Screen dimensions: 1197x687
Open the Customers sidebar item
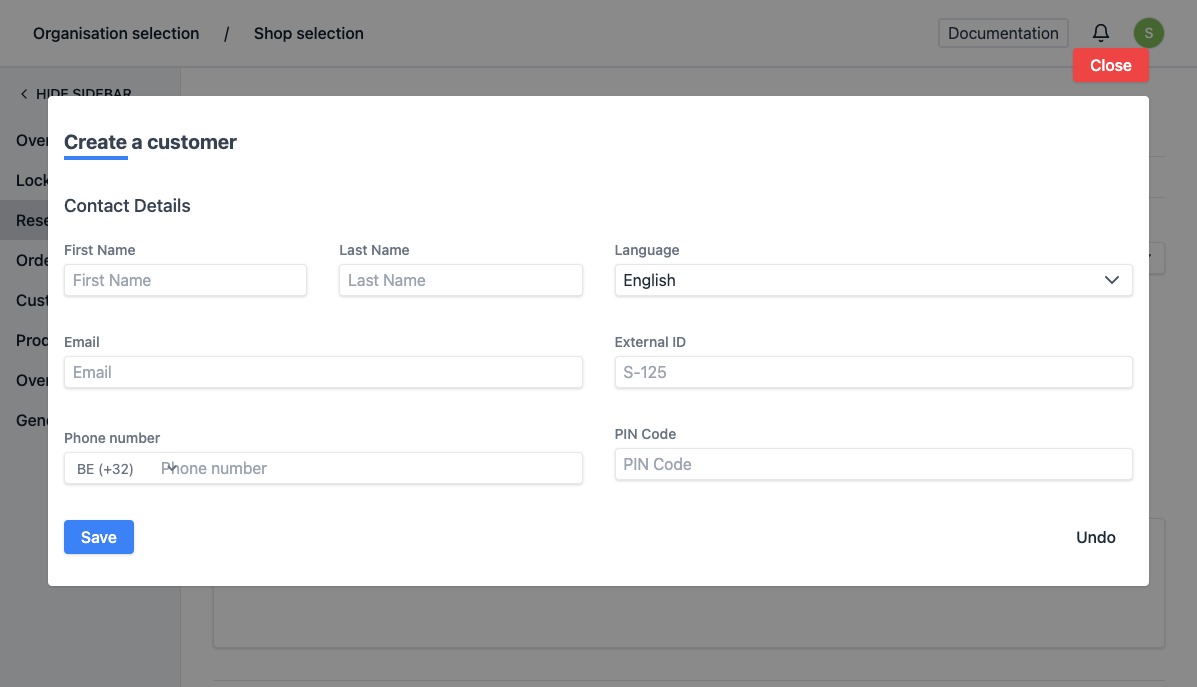pyautogui.click(x=30, y=300)
